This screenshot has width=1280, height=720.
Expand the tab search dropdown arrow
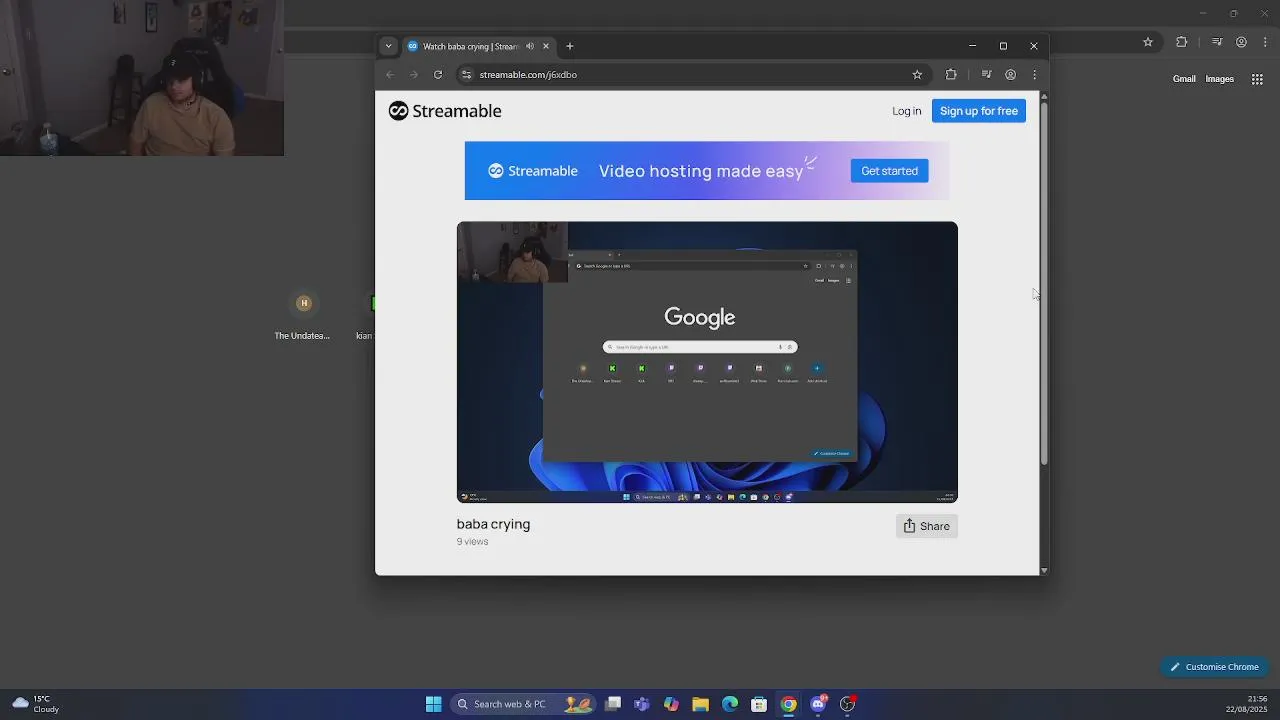coord(388,46)
